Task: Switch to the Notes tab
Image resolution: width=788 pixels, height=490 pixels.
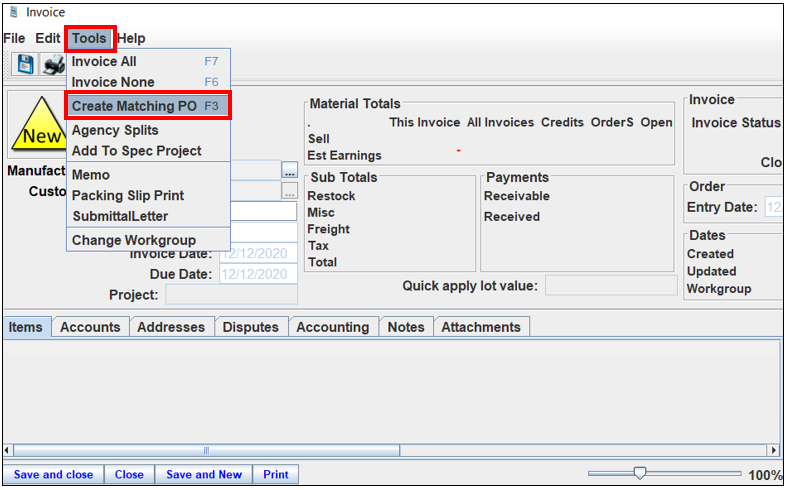Action: click(406, 327)
